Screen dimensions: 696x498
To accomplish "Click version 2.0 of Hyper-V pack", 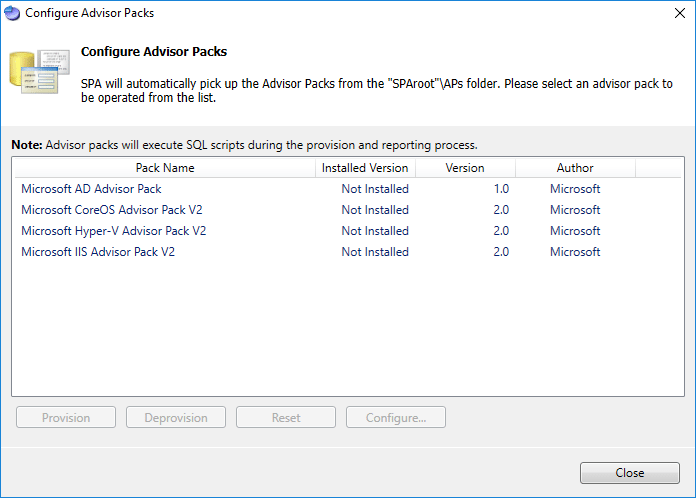I will 500,231.
